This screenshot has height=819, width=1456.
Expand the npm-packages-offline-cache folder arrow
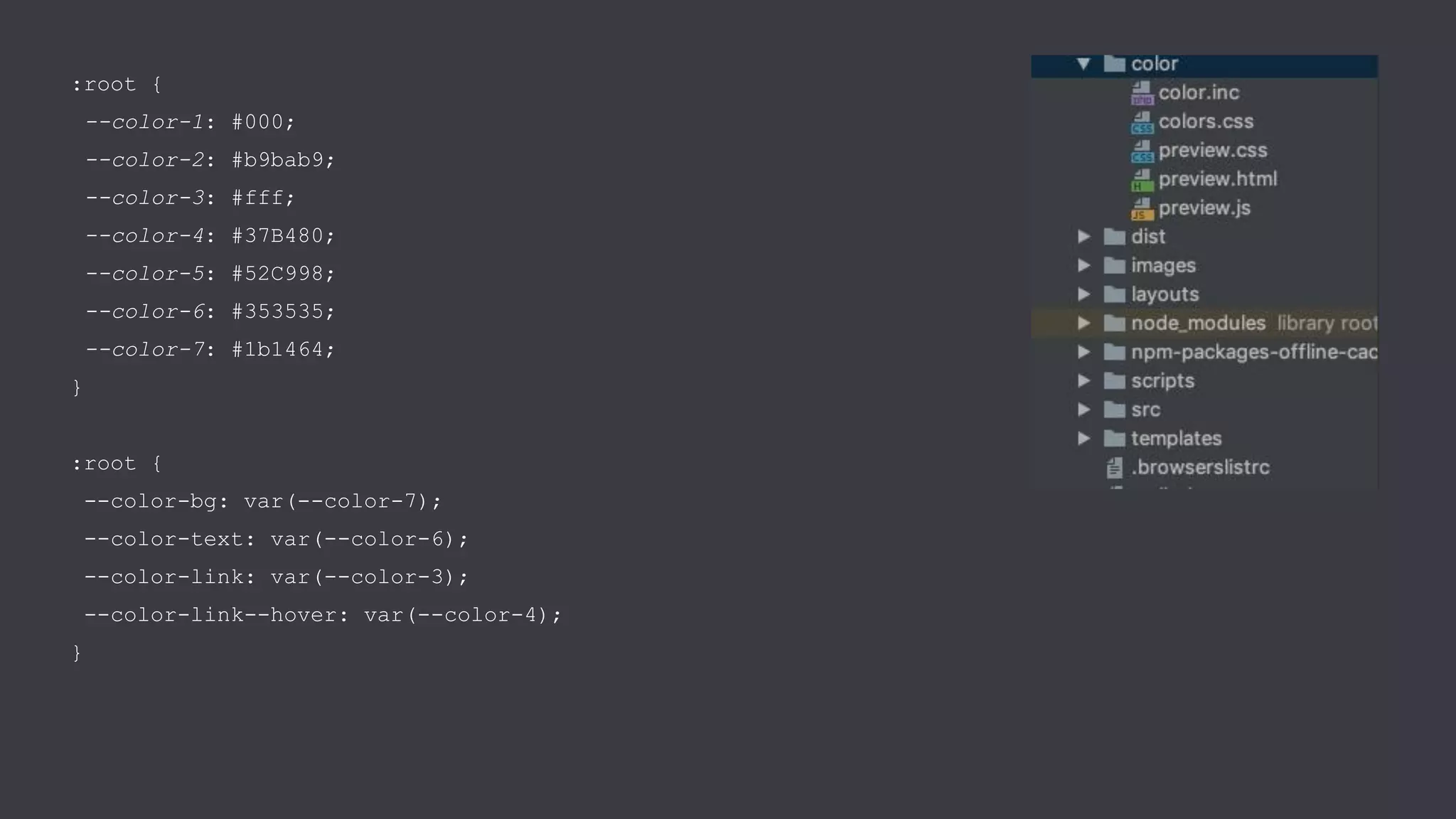1084,351
